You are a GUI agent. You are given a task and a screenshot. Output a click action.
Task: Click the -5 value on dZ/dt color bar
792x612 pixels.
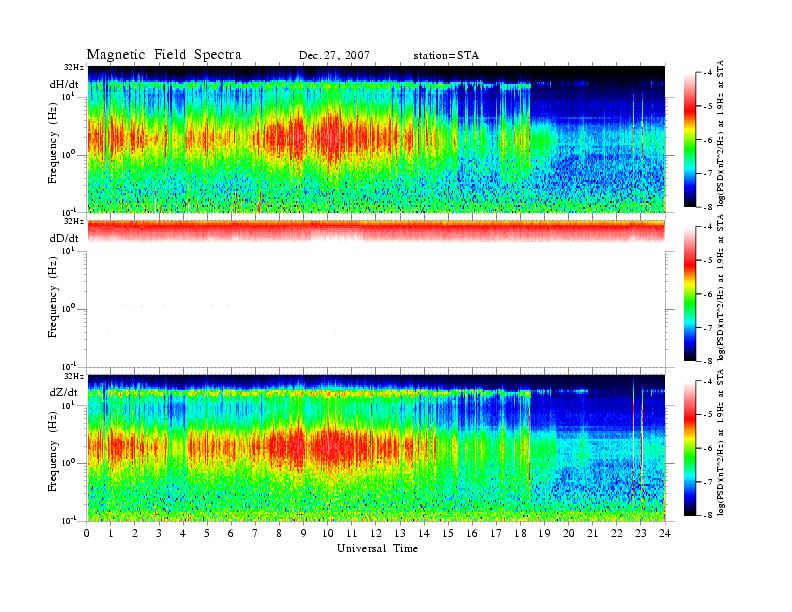pyautogui.click(x=708, y=415)
